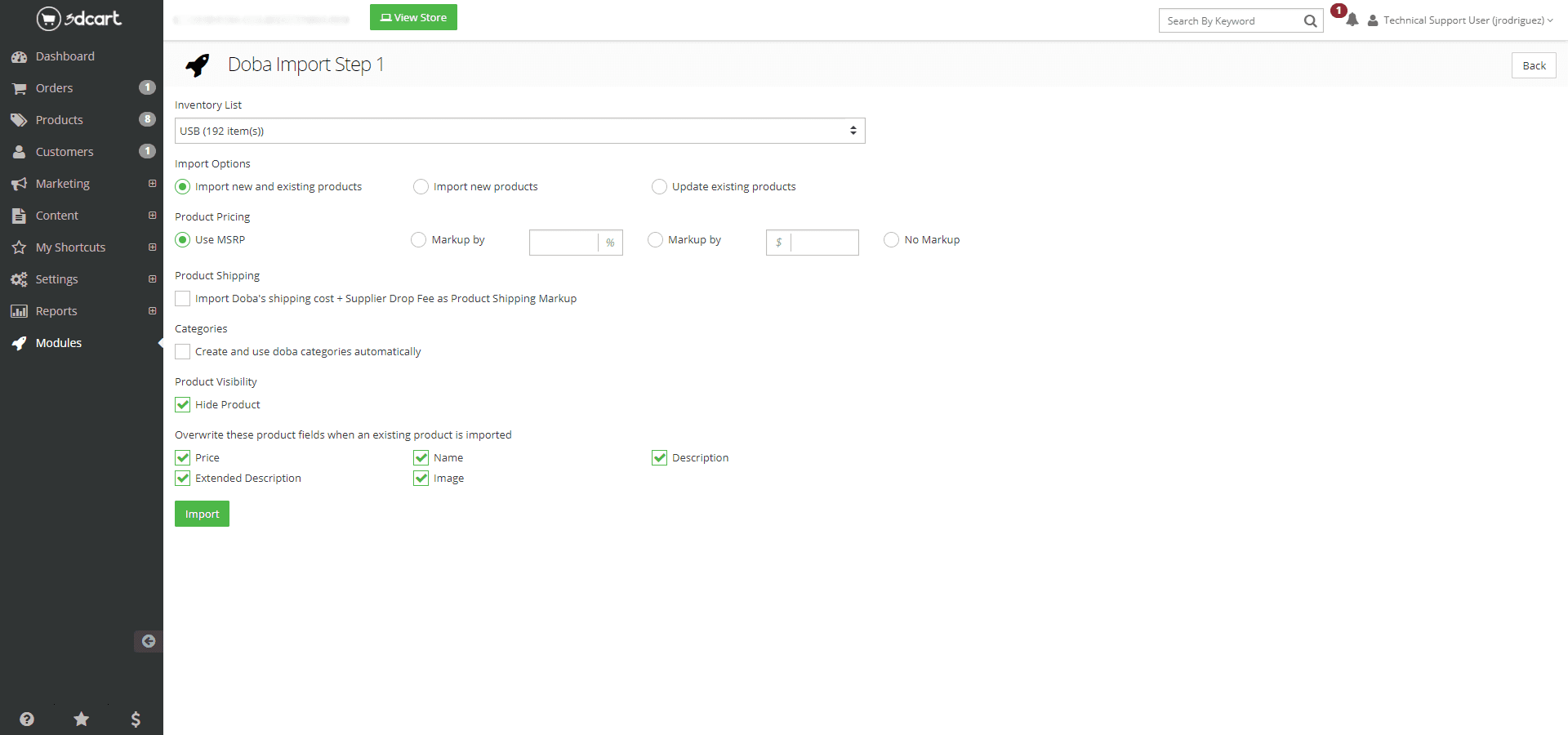Open Products in the sidebar

point(59,120)
